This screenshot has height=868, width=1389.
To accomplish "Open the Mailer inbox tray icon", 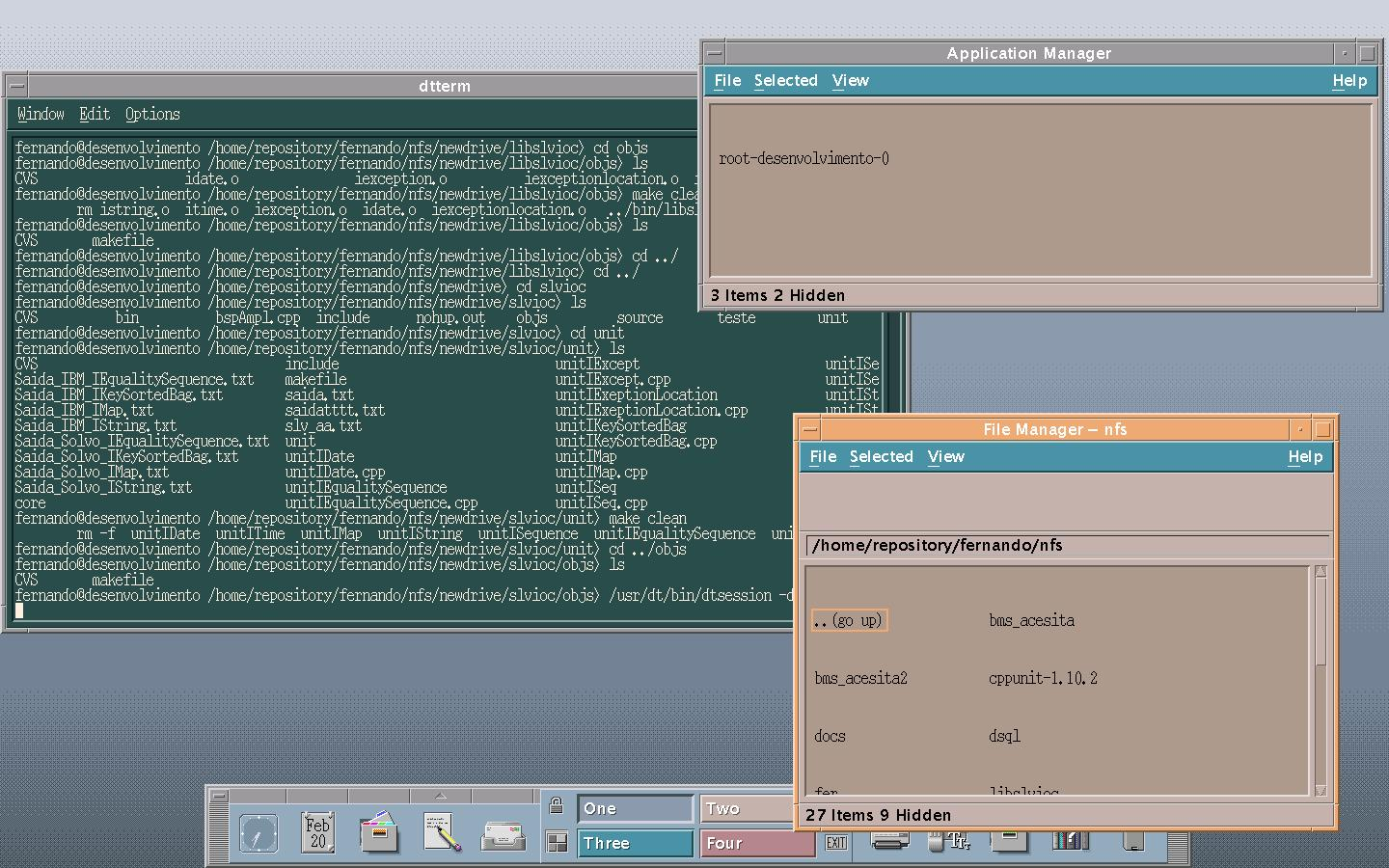I will pyautogui.click(x=504, y=834).
